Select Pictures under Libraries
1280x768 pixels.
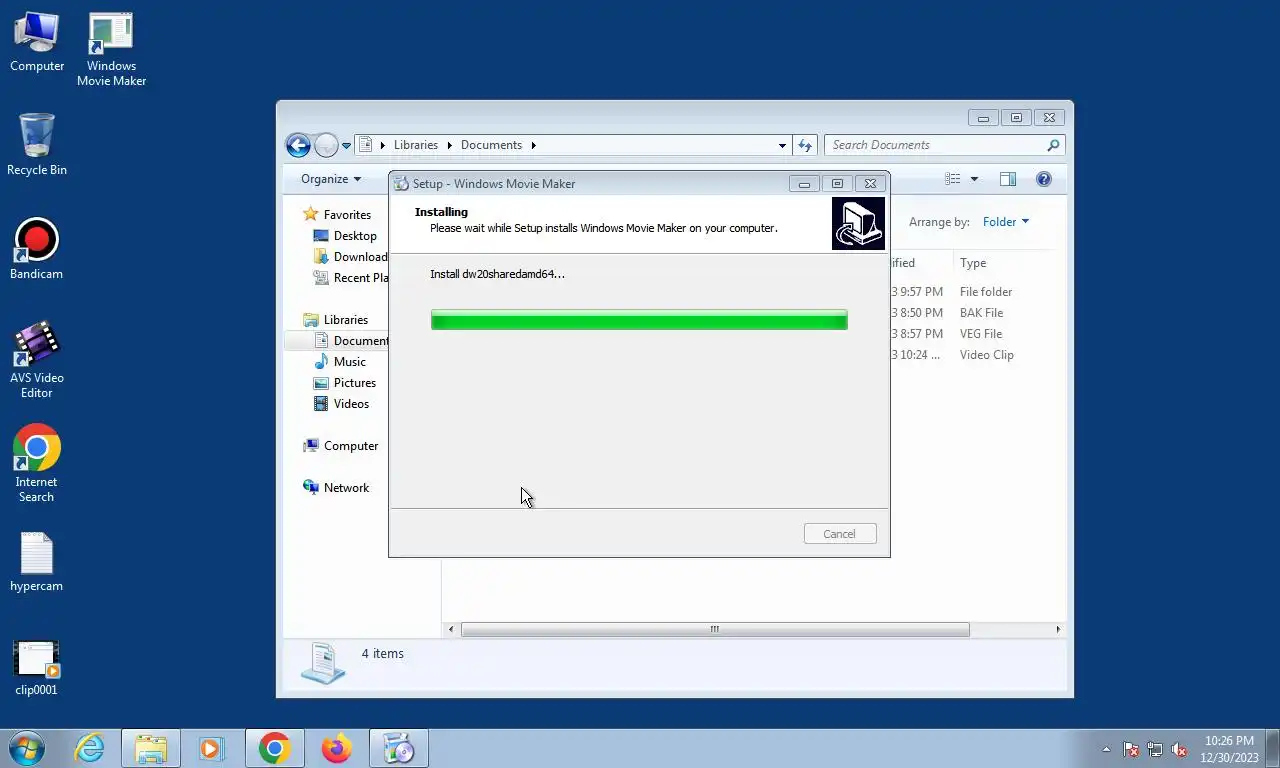[354, 383]
